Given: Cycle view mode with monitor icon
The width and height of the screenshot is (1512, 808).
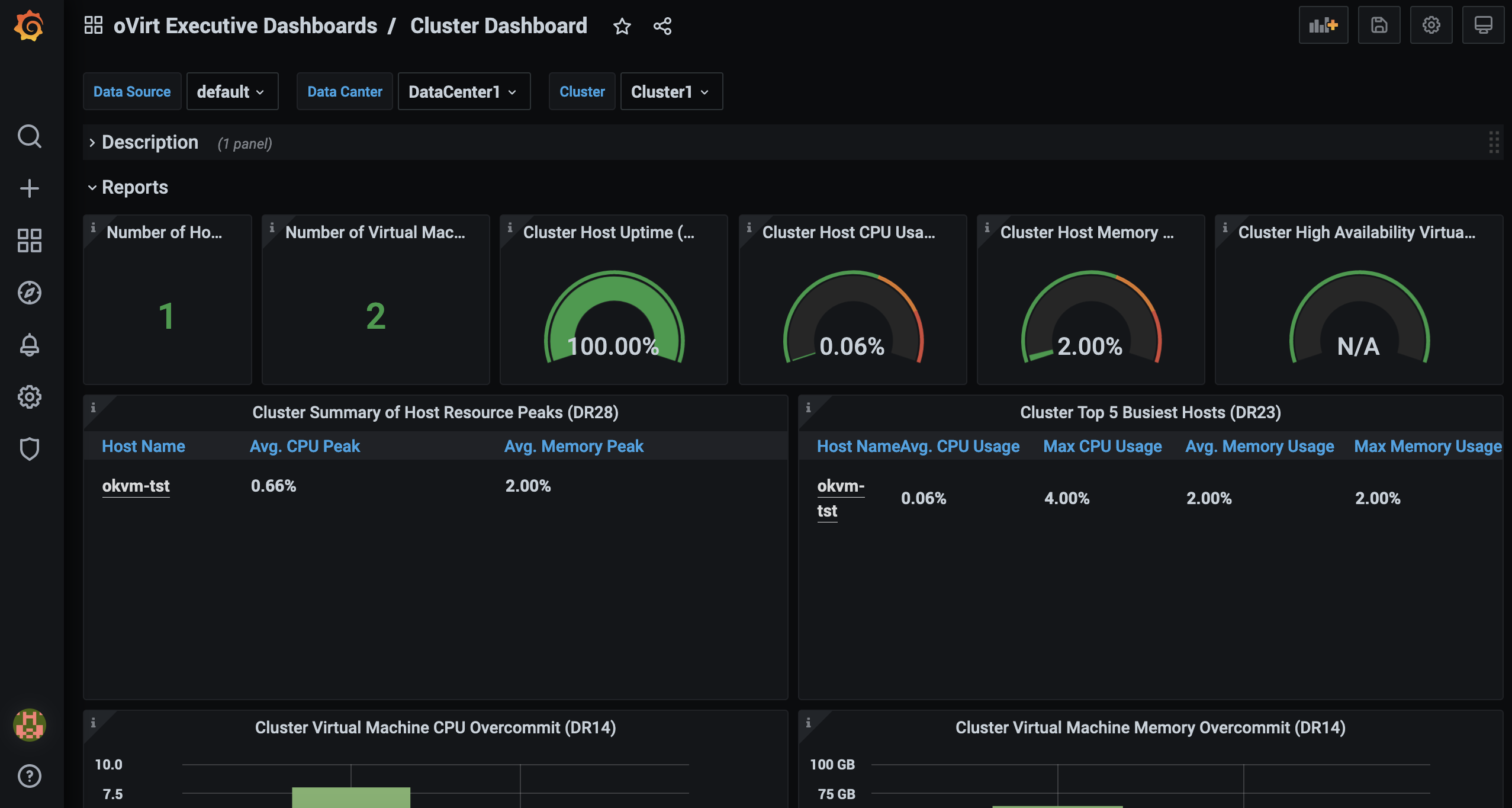Looking at the screenshot, I should coord(1483,25).
